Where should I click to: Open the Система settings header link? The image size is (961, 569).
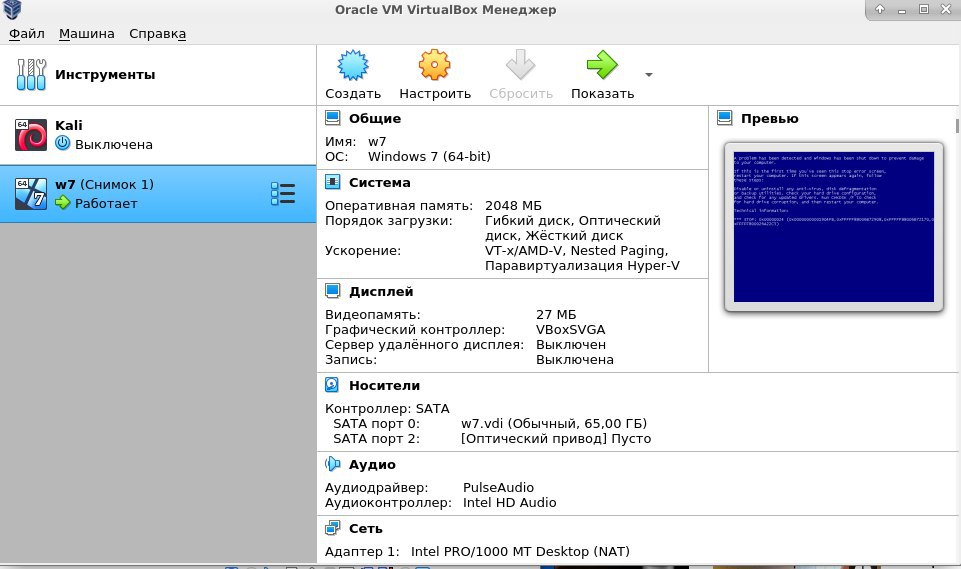379,182
